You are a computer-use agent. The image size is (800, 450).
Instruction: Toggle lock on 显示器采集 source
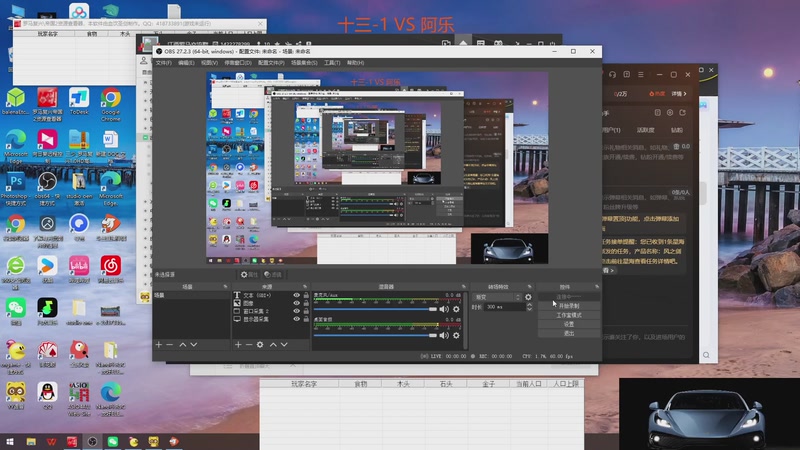tap(306, 319)
